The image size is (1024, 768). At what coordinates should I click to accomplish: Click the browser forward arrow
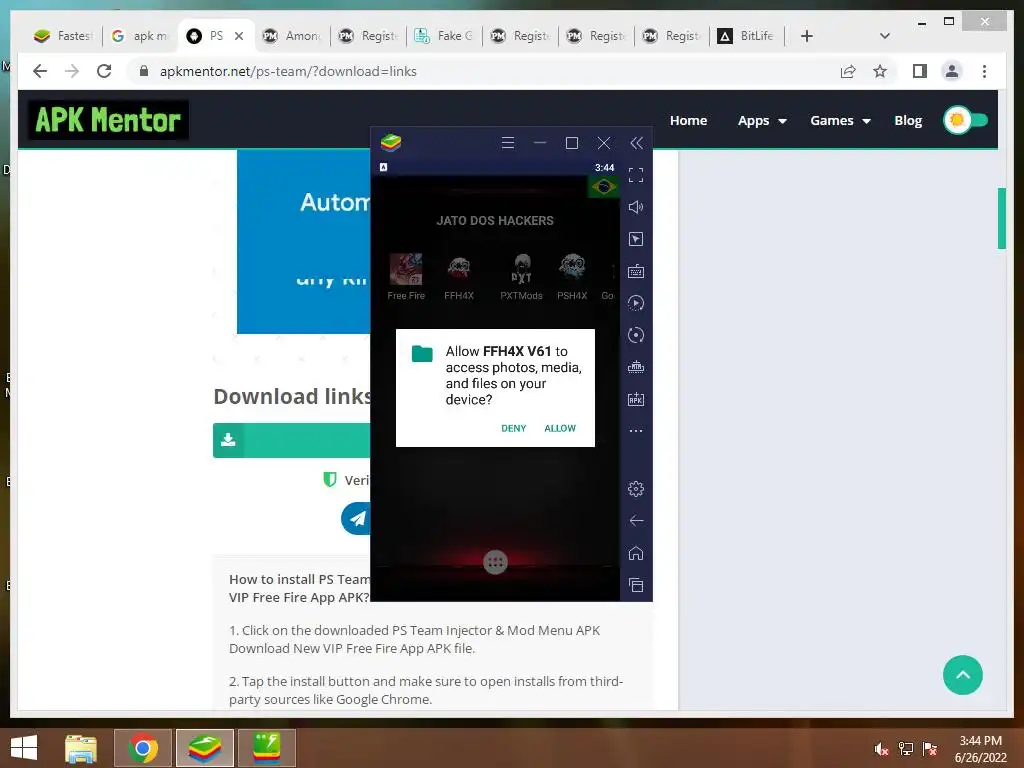point(72,71)
